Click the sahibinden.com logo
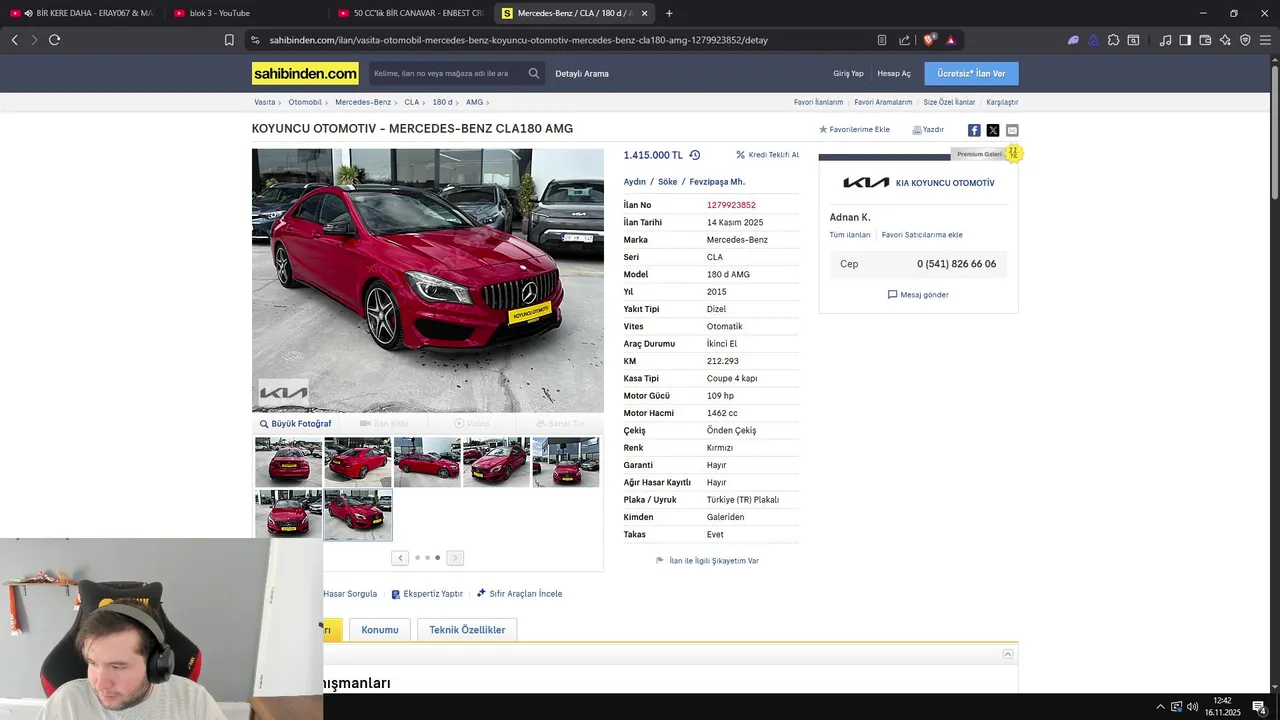This screenshot has width=1280, height=720. point(305,73)
